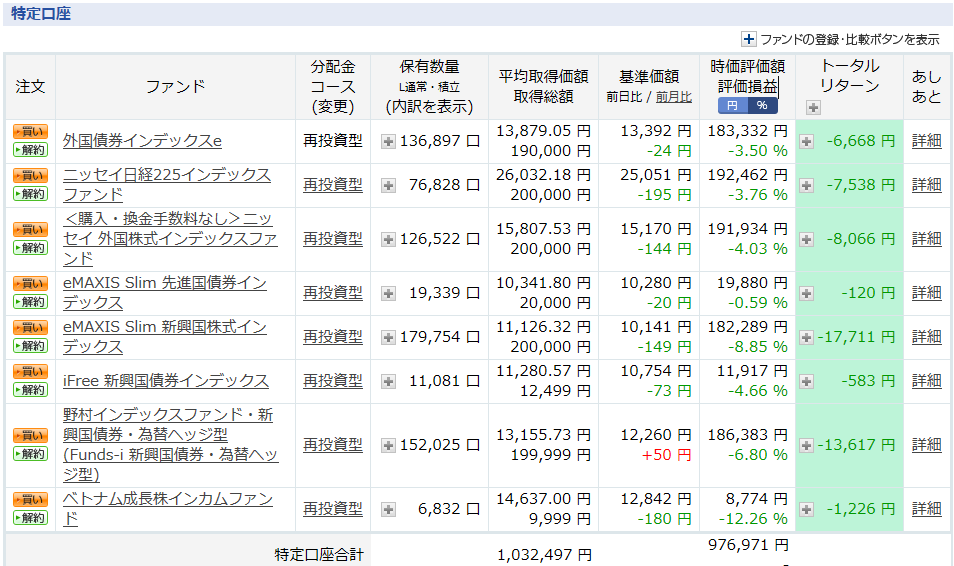Click 解約 for iFree 新興国債券インデックス
Viewport: 954px width, 566px height.
click(30, 390)
